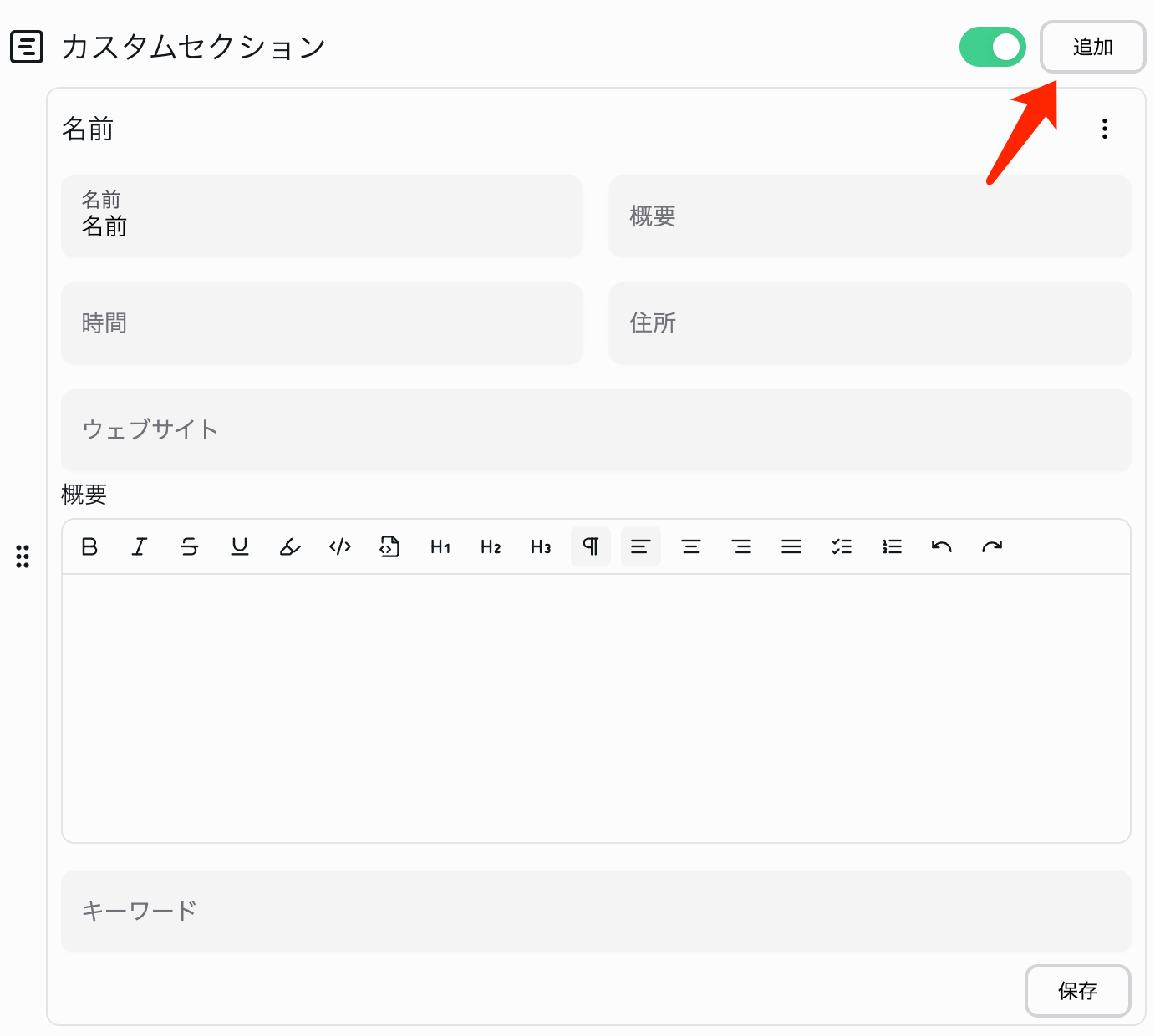Focus the 時間 input field
Image resolution: width=1155 pixels, height=1036 pixels.
(322, 322)
